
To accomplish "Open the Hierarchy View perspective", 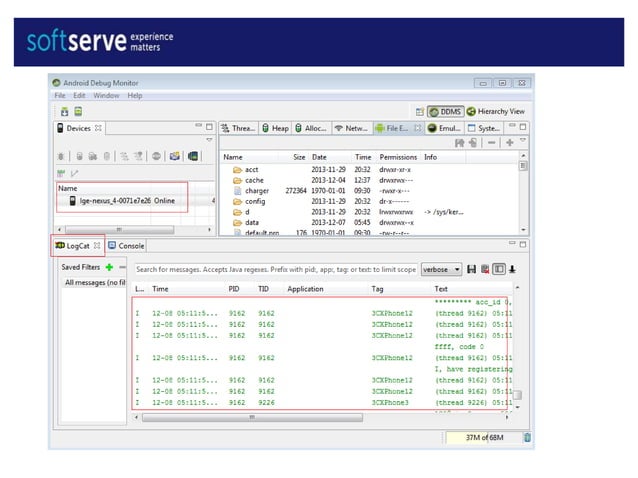I will coord(496,111).
